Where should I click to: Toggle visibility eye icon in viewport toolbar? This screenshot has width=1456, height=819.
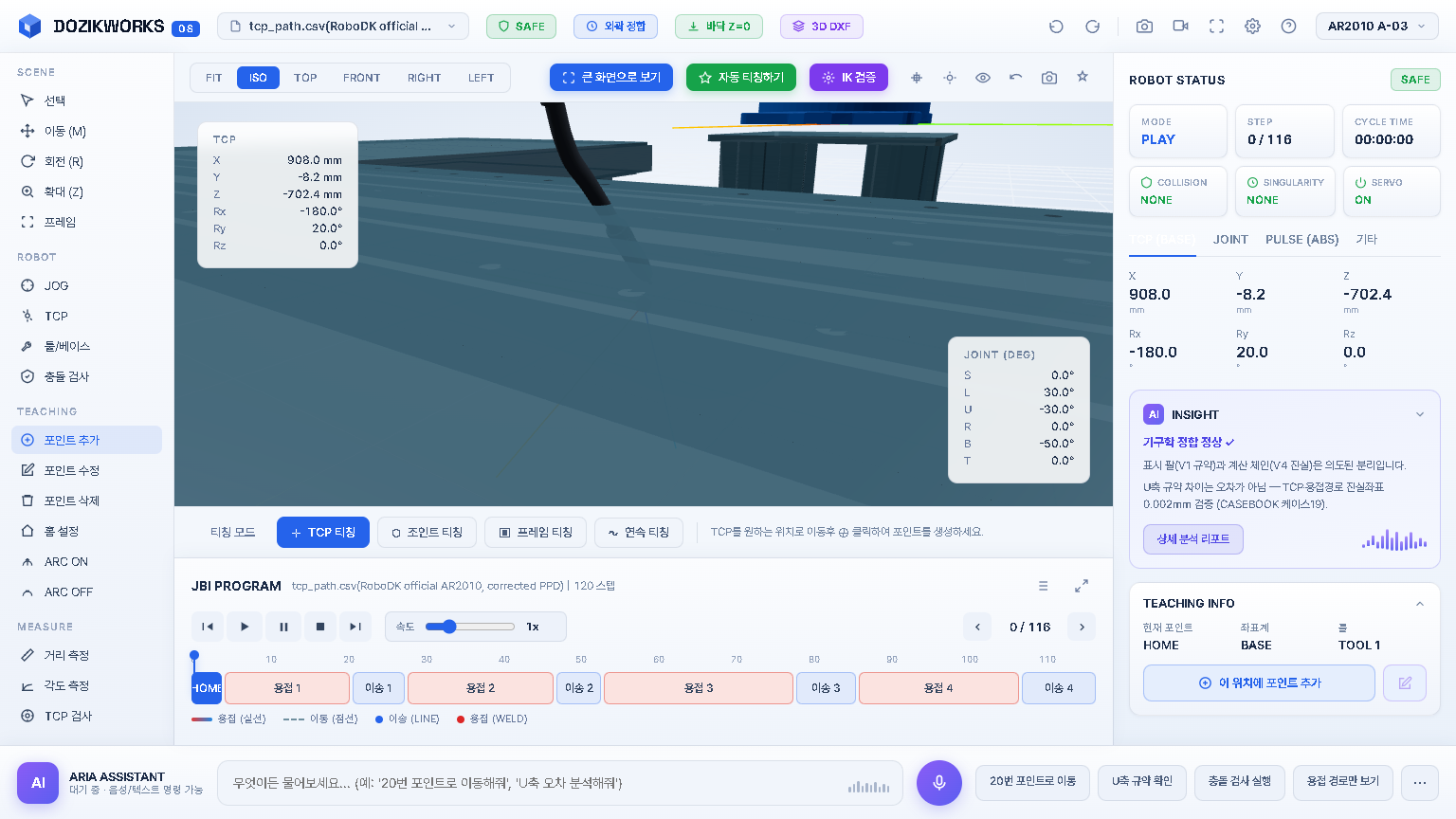coord(983,78)
